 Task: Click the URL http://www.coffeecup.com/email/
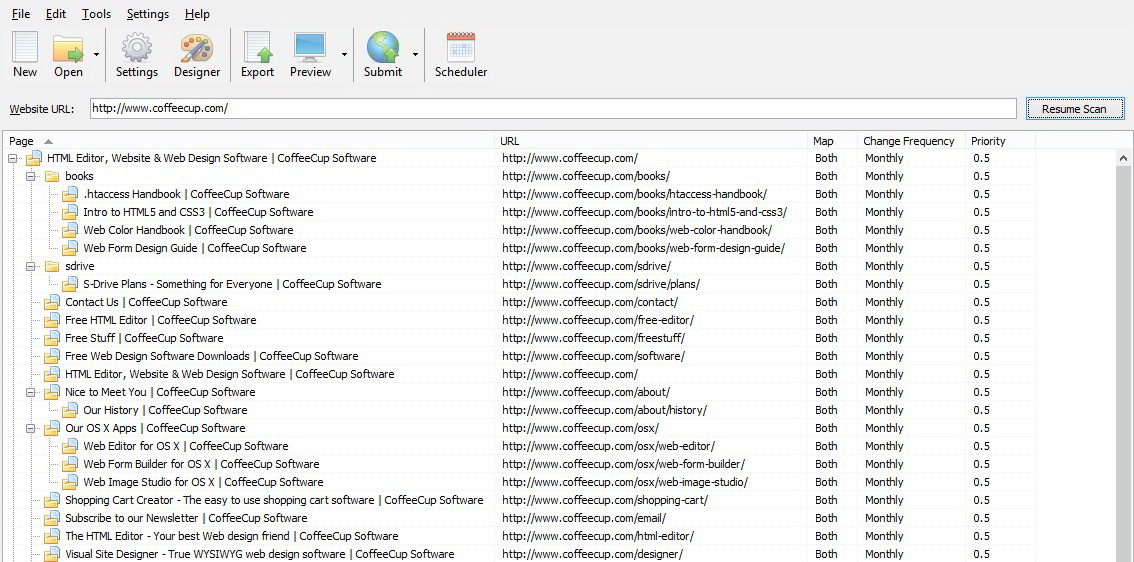click(584, 519)
